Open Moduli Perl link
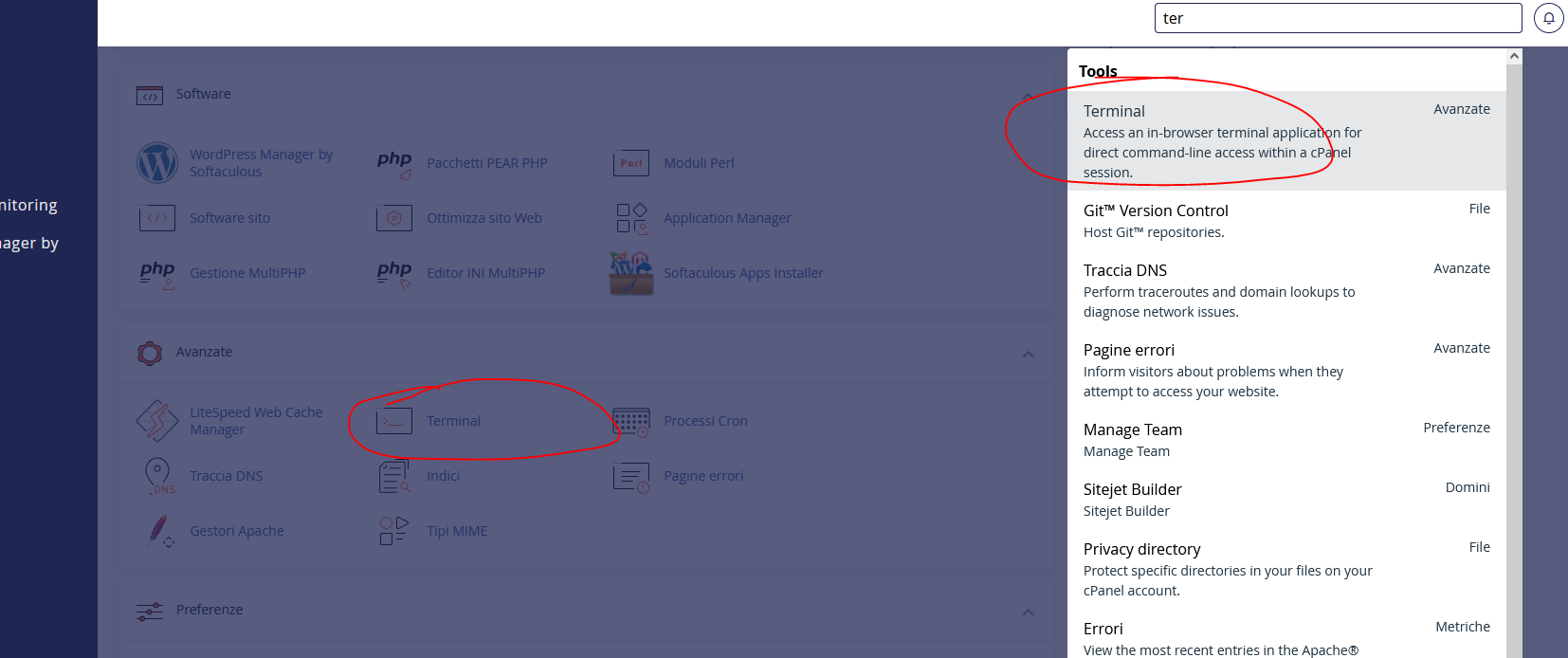The image size is (1568, 658). coord(699,163)
